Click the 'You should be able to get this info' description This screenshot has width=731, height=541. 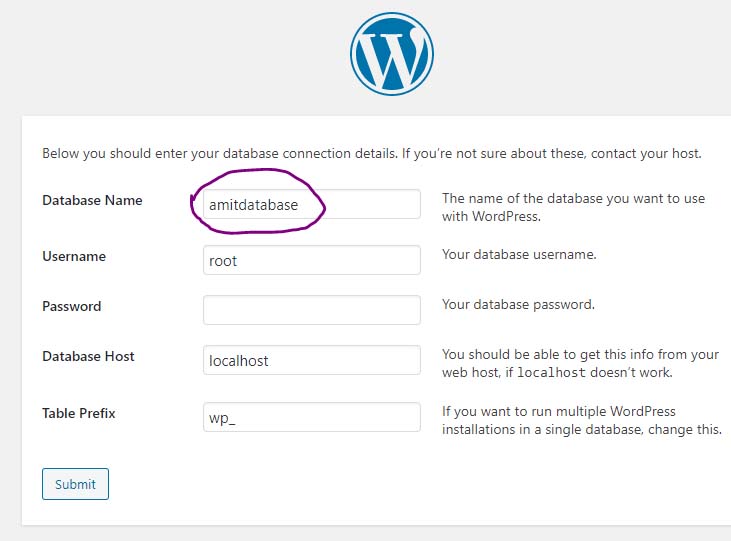pos(580,354)
